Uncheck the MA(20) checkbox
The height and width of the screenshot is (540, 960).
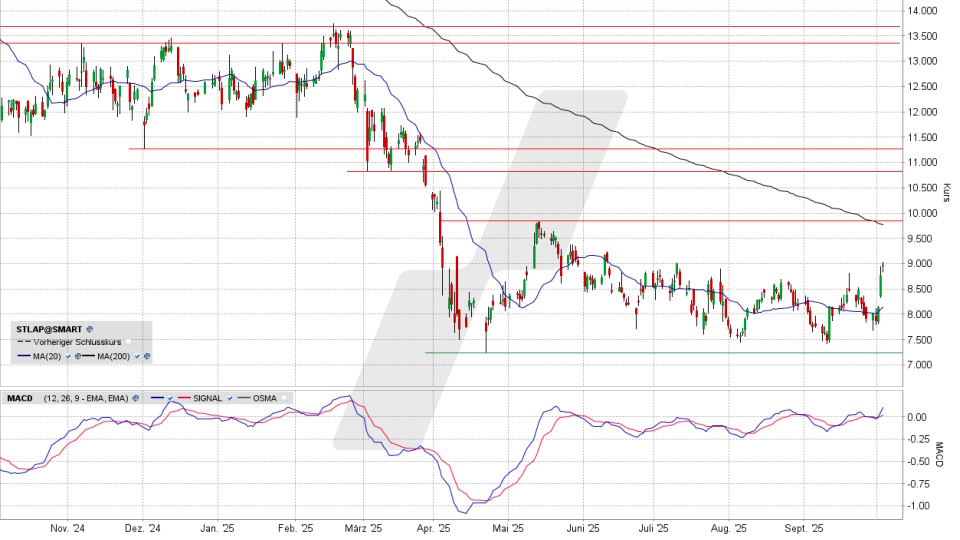point(68,356)
